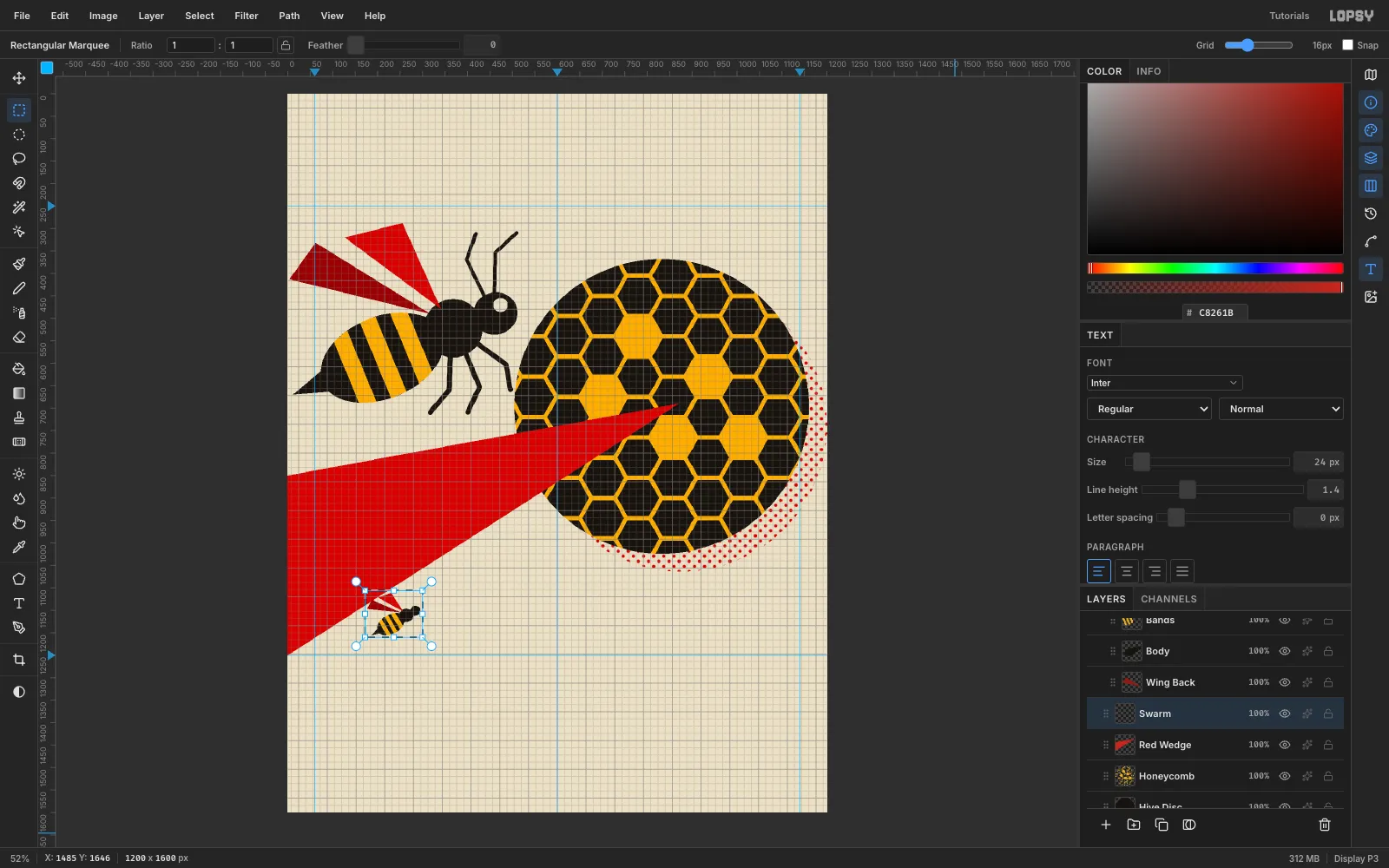Open the Filter menu
The height and width of the screenshot is (868, 1389).
[247, 16]
